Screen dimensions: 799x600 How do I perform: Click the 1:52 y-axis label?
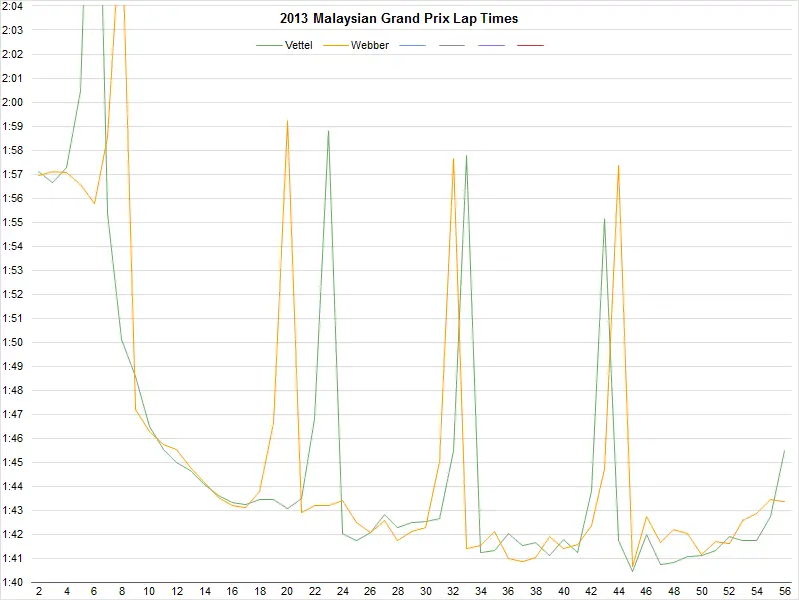tap(13, 294)
